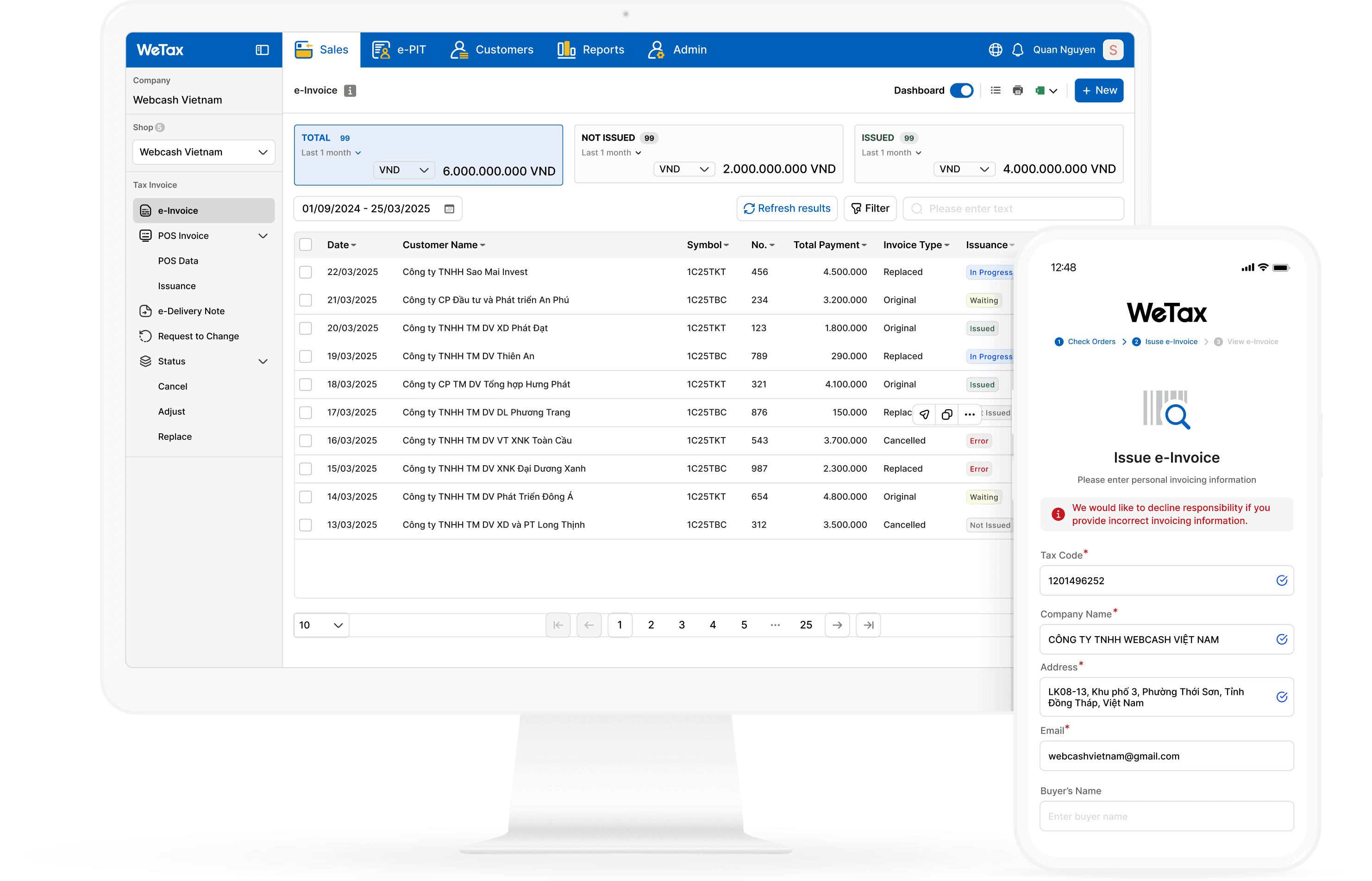
Task: Expand the rows-per-page 10 dropdown
Action: click(x=321, y=625)
